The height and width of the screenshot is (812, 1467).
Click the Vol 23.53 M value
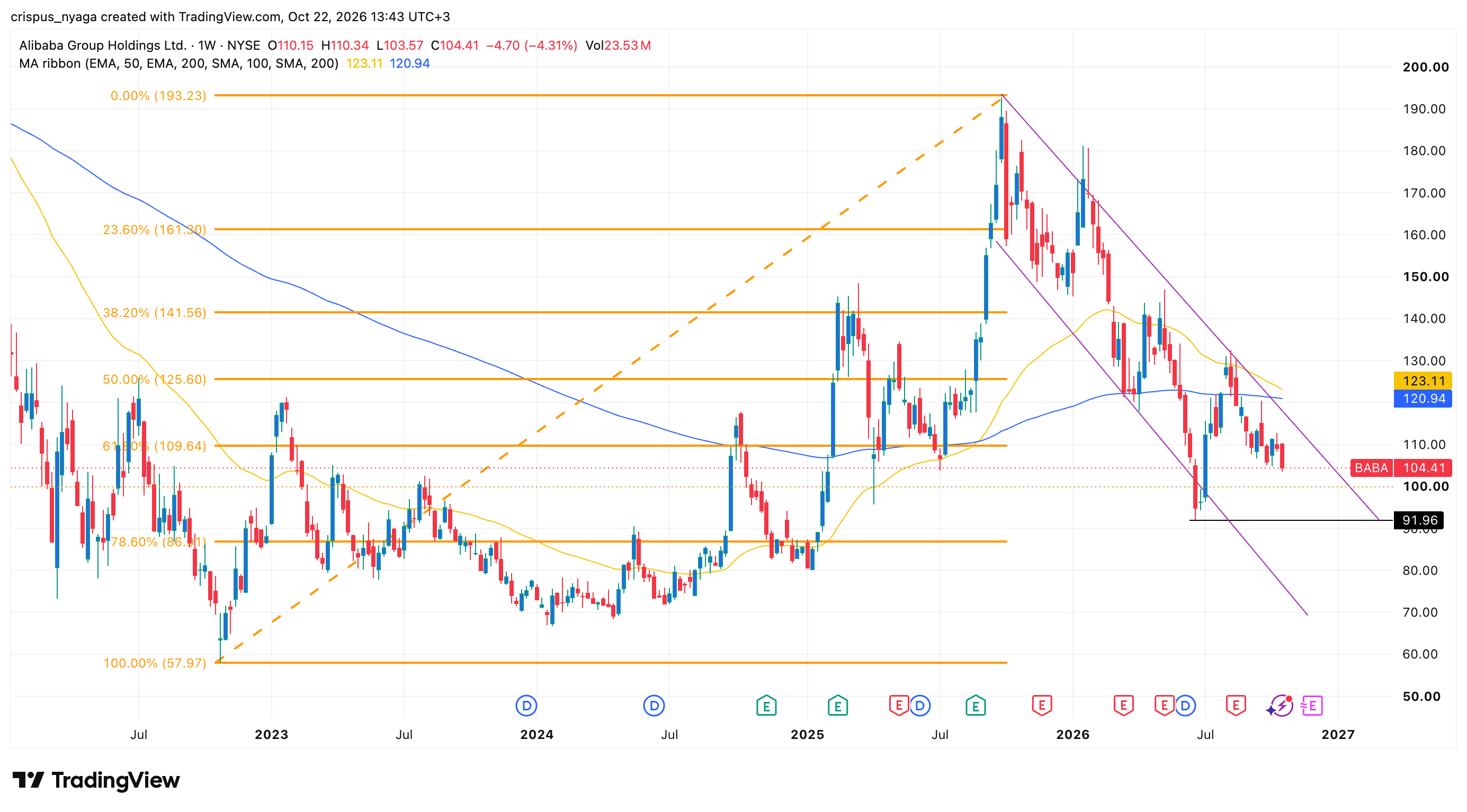(618, 45)
